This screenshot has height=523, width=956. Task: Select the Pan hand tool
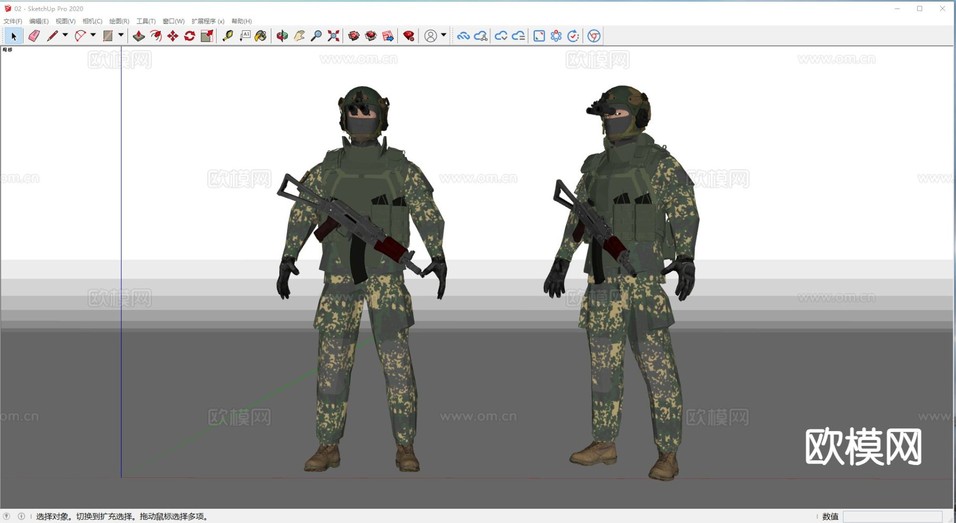pos(299,36)
